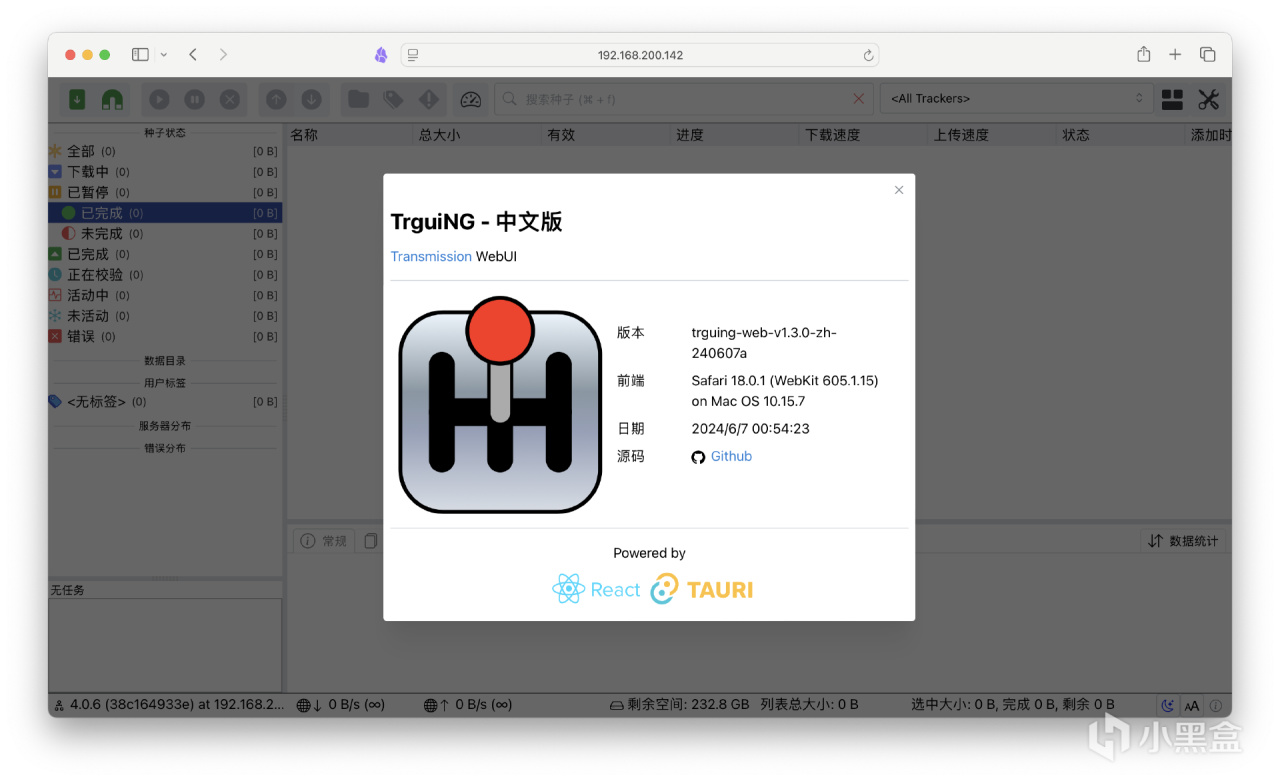Click the 数据目录 section header
Viewport: 1280px width, 781px height.
pos(165,361)
